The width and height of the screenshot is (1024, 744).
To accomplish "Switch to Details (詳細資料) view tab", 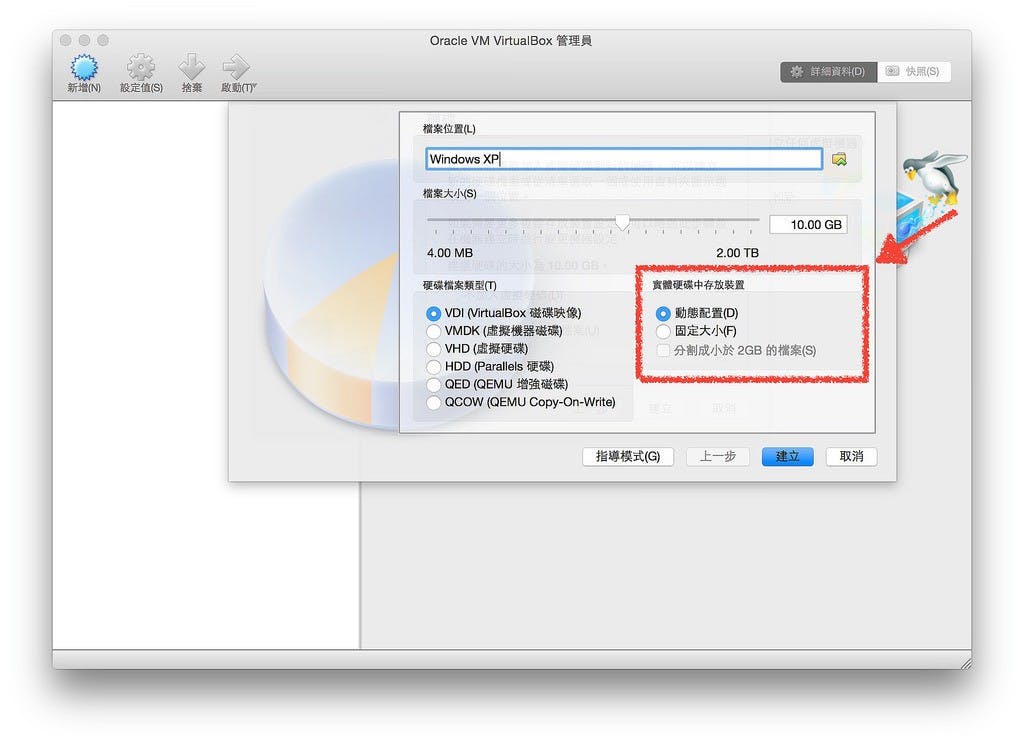I will [x=828, y=72].
